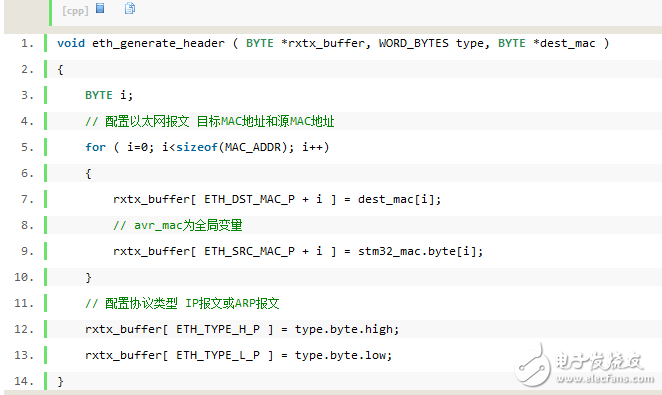Click line number '14.'
The height and width of the screenshot is (395, 662).
[x=24, y=381]
